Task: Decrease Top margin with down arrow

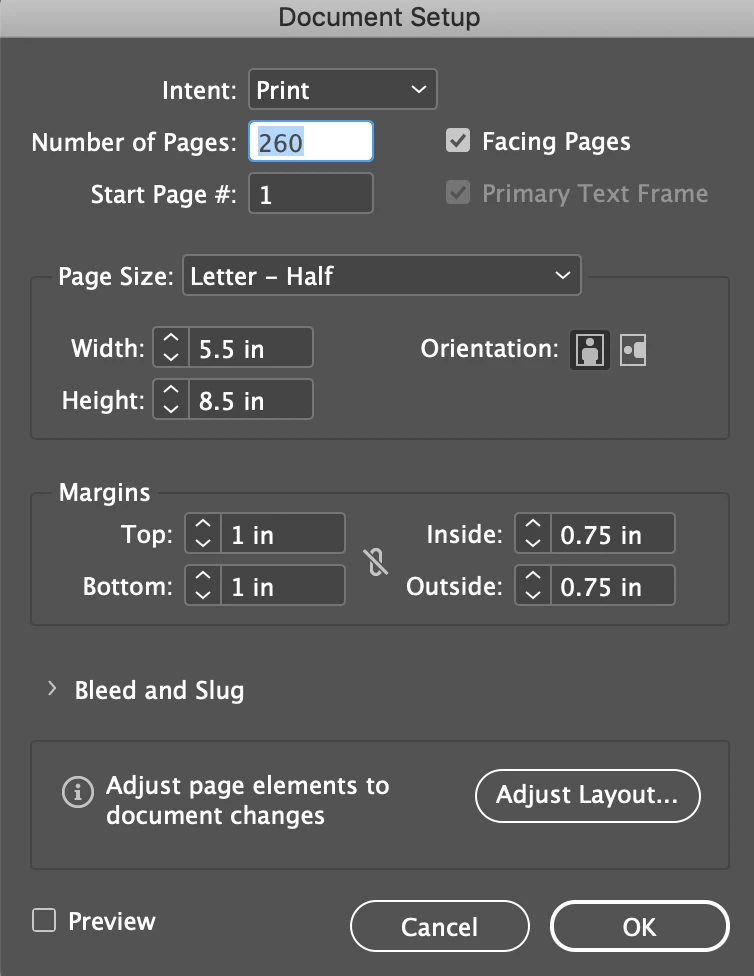Action: (x=203, y=543)
